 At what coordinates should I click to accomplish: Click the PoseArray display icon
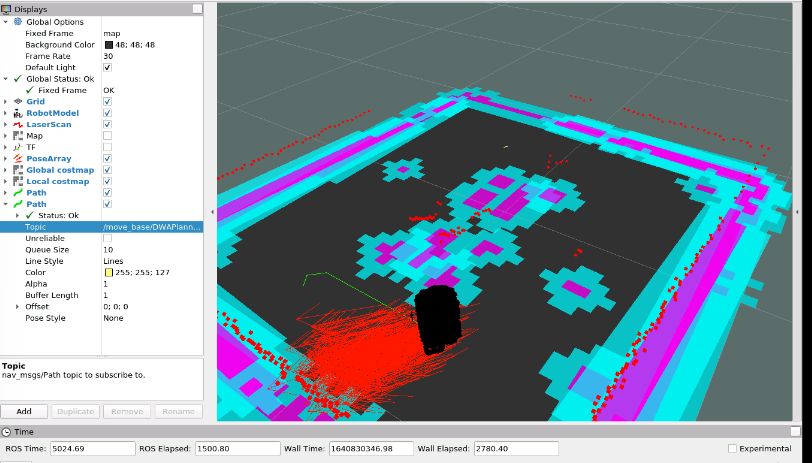pyautogui.click(x=18, y=158)
